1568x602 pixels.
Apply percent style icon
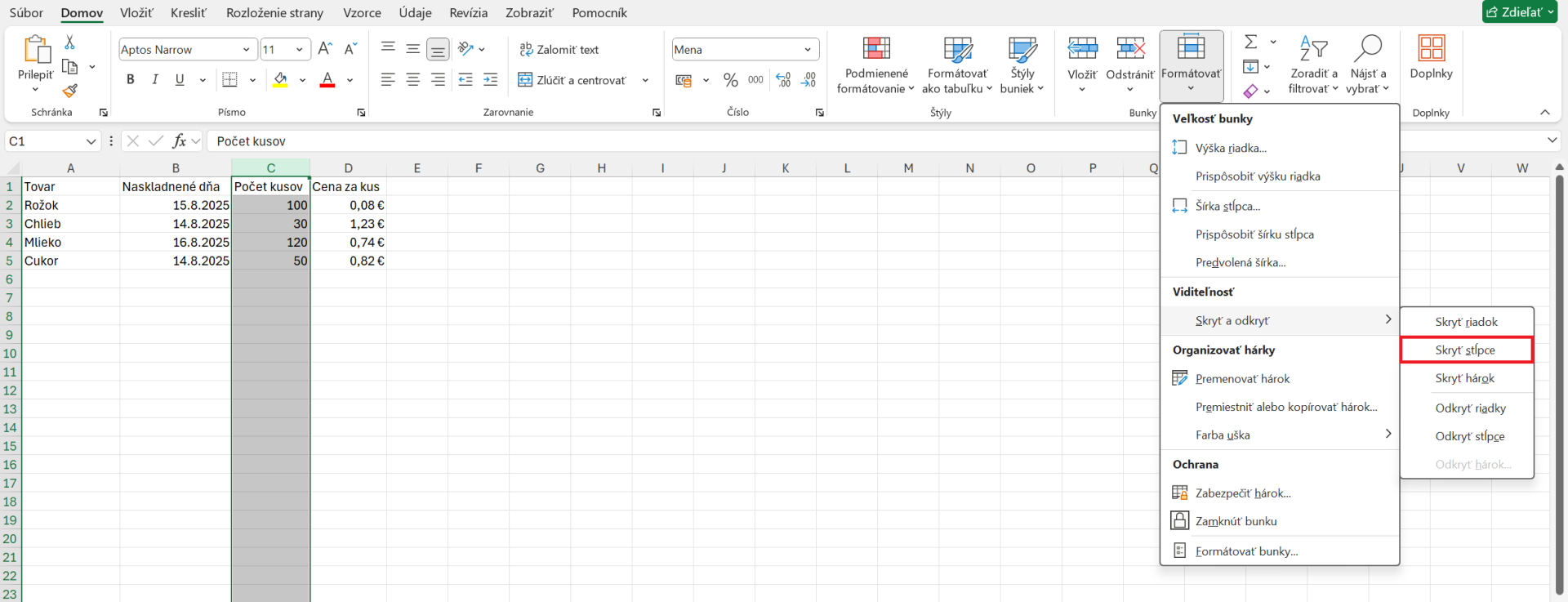click(731, 80)
